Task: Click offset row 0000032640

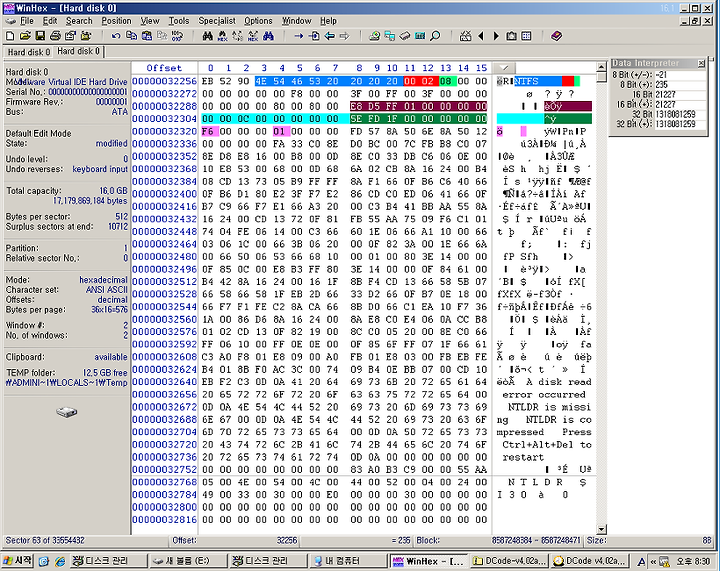Action: pyautogui.click(x=164, y=382)
